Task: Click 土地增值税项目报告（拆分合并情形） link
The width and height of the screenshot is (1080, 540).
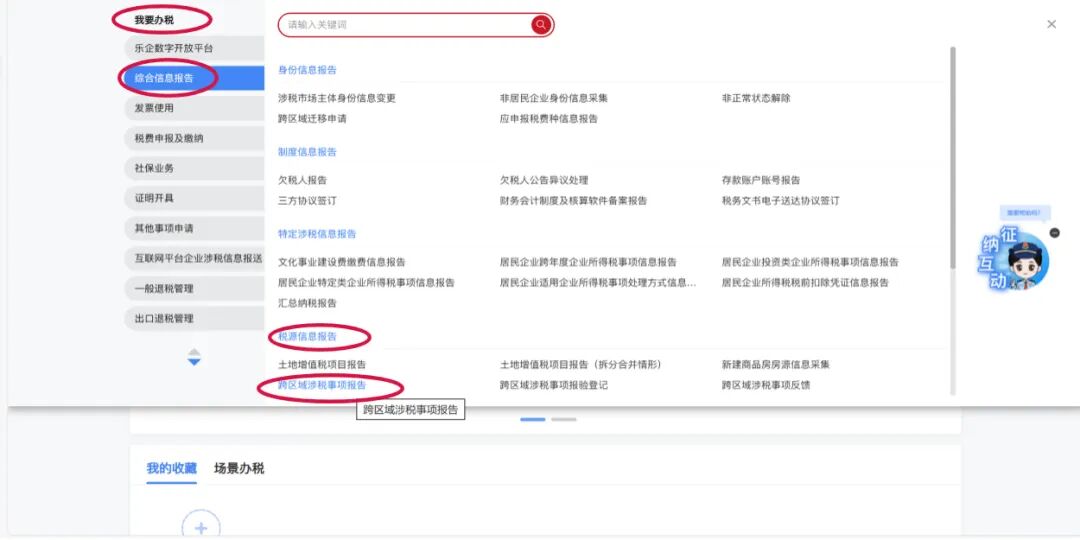Action: tap(581, 364)
